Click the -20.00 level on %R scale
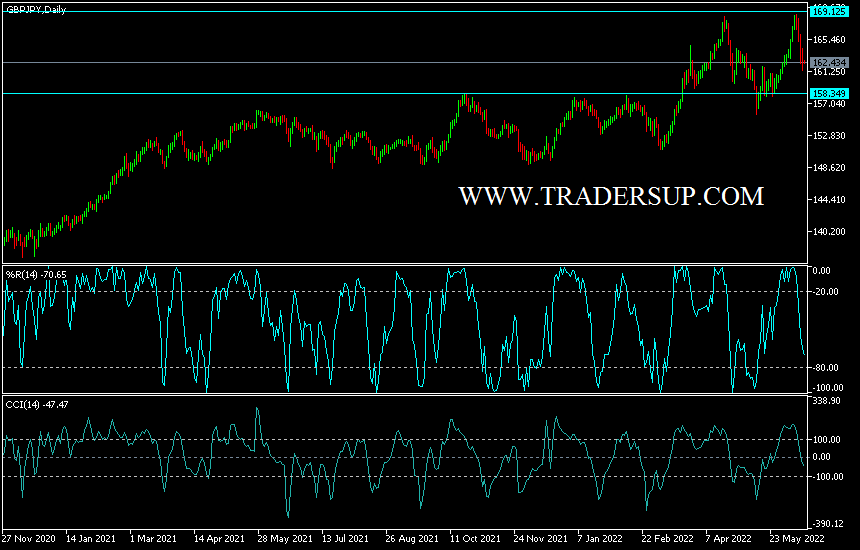The width and height of the screenshot is (860, 550). 826,292
